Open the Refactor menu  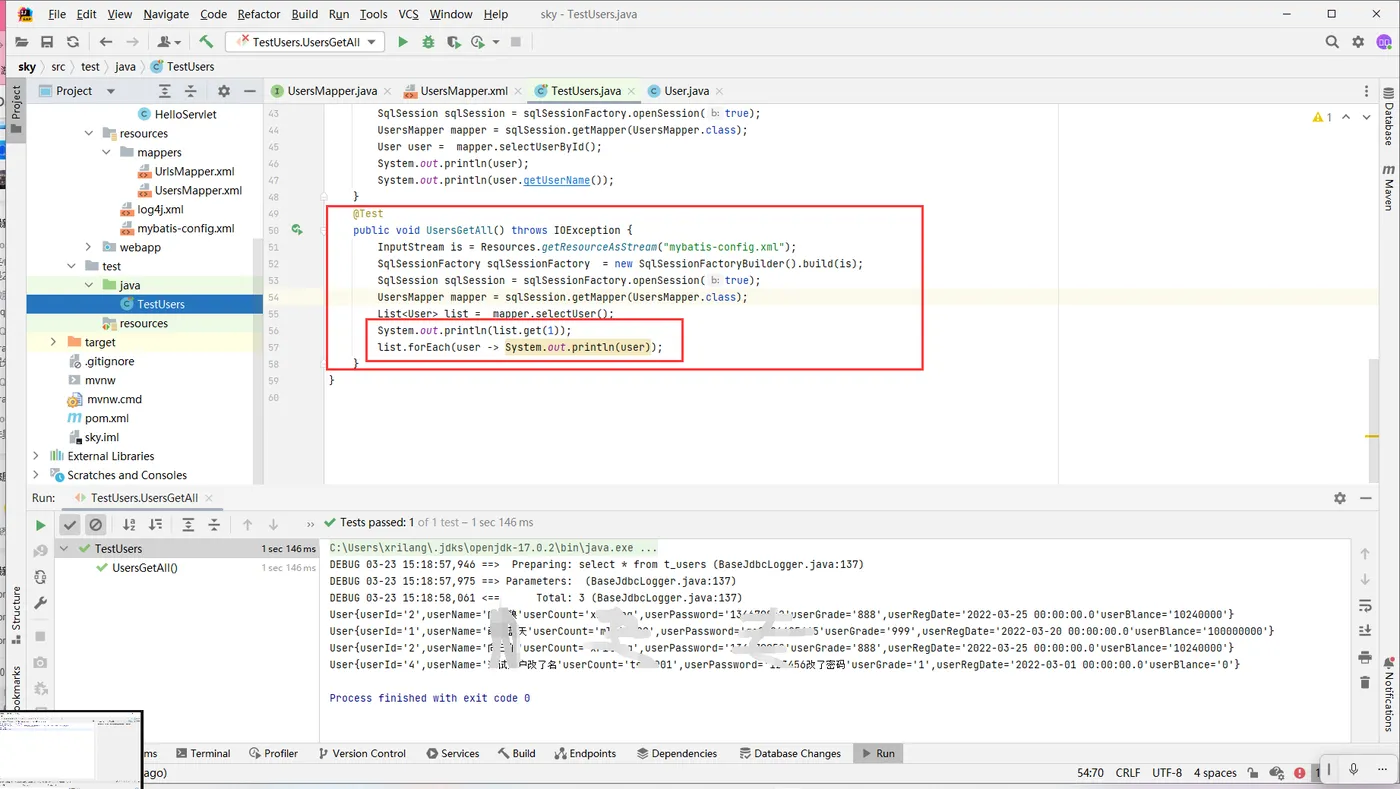259,14
